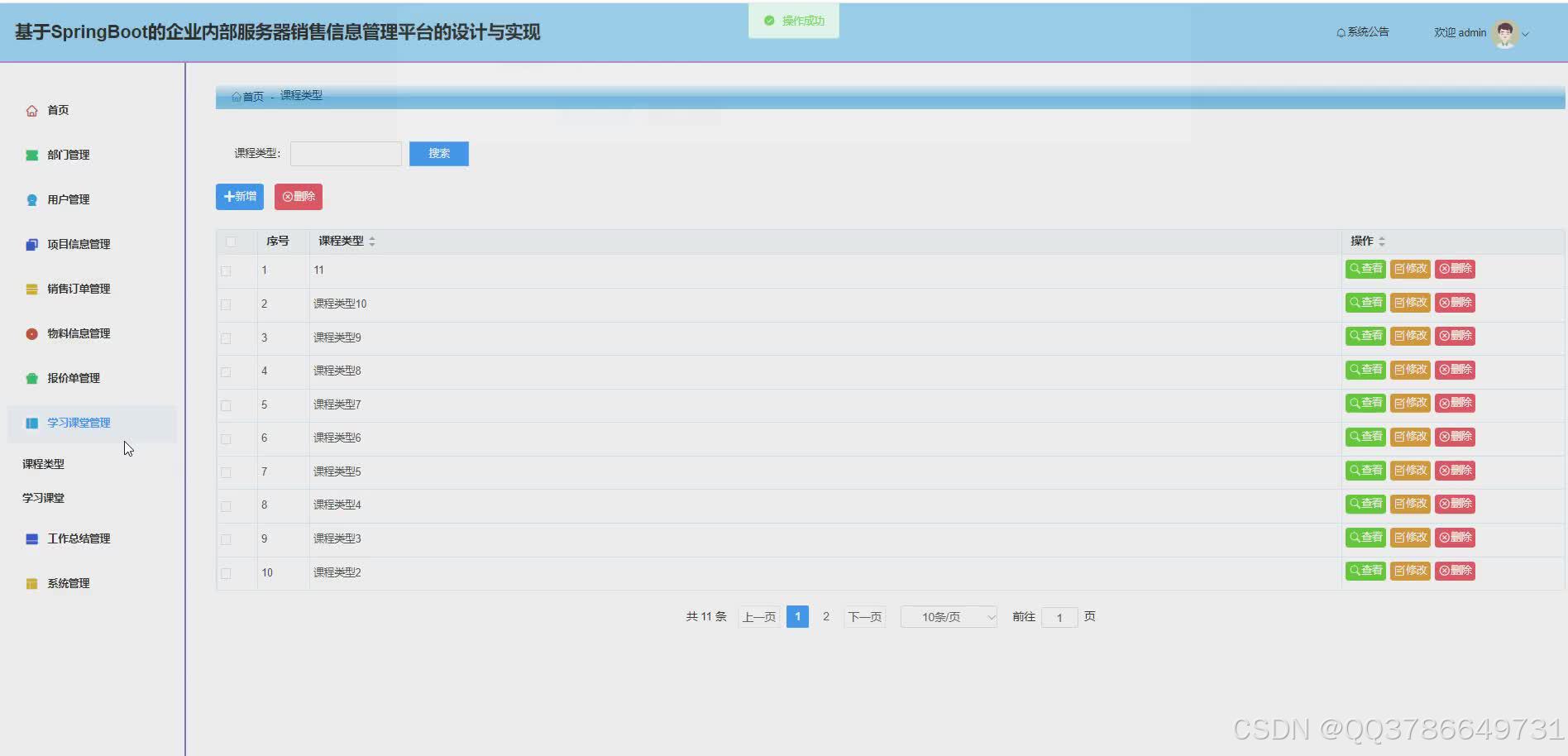
Task: Edit row 课程类型4 with 修改
Action: 1410,504
